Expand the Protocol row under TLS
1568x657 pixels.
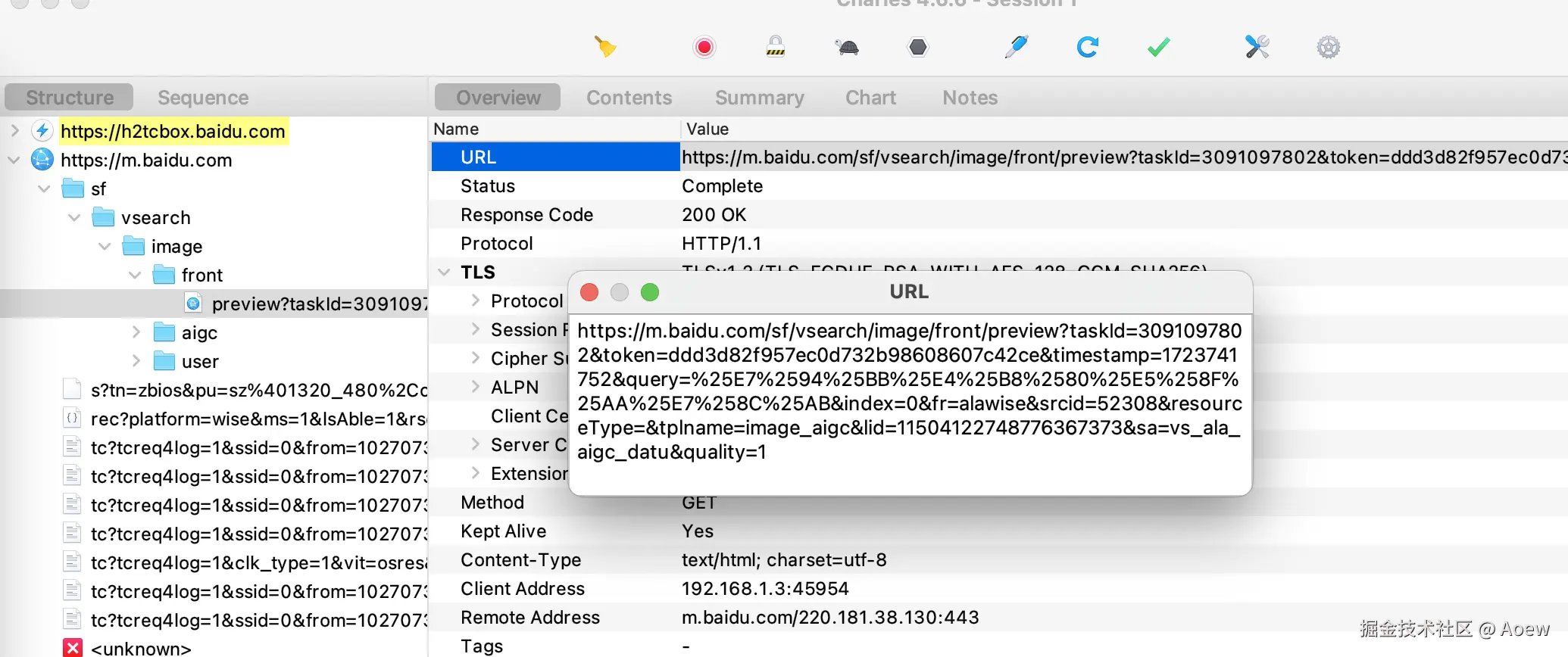476,300
